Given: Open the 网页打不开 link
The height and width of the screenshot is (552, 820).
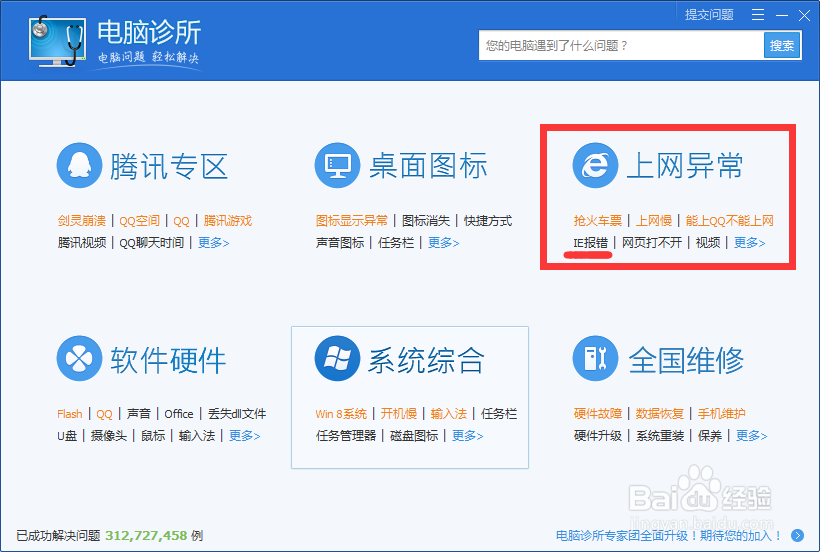Looking at the screenshot, I should pos(652,243).
